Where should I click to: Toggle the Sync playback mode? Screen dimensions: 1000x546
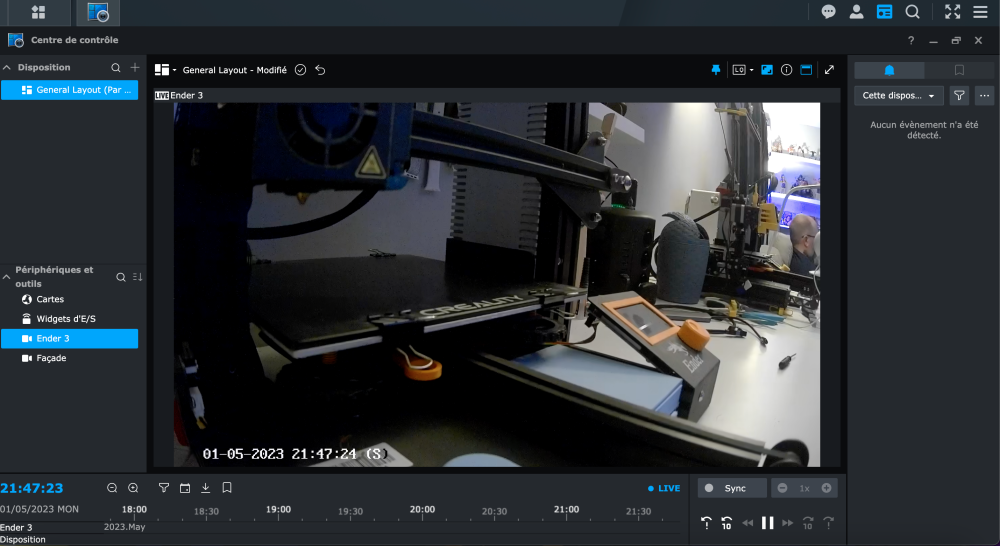(x=732, y=488)
